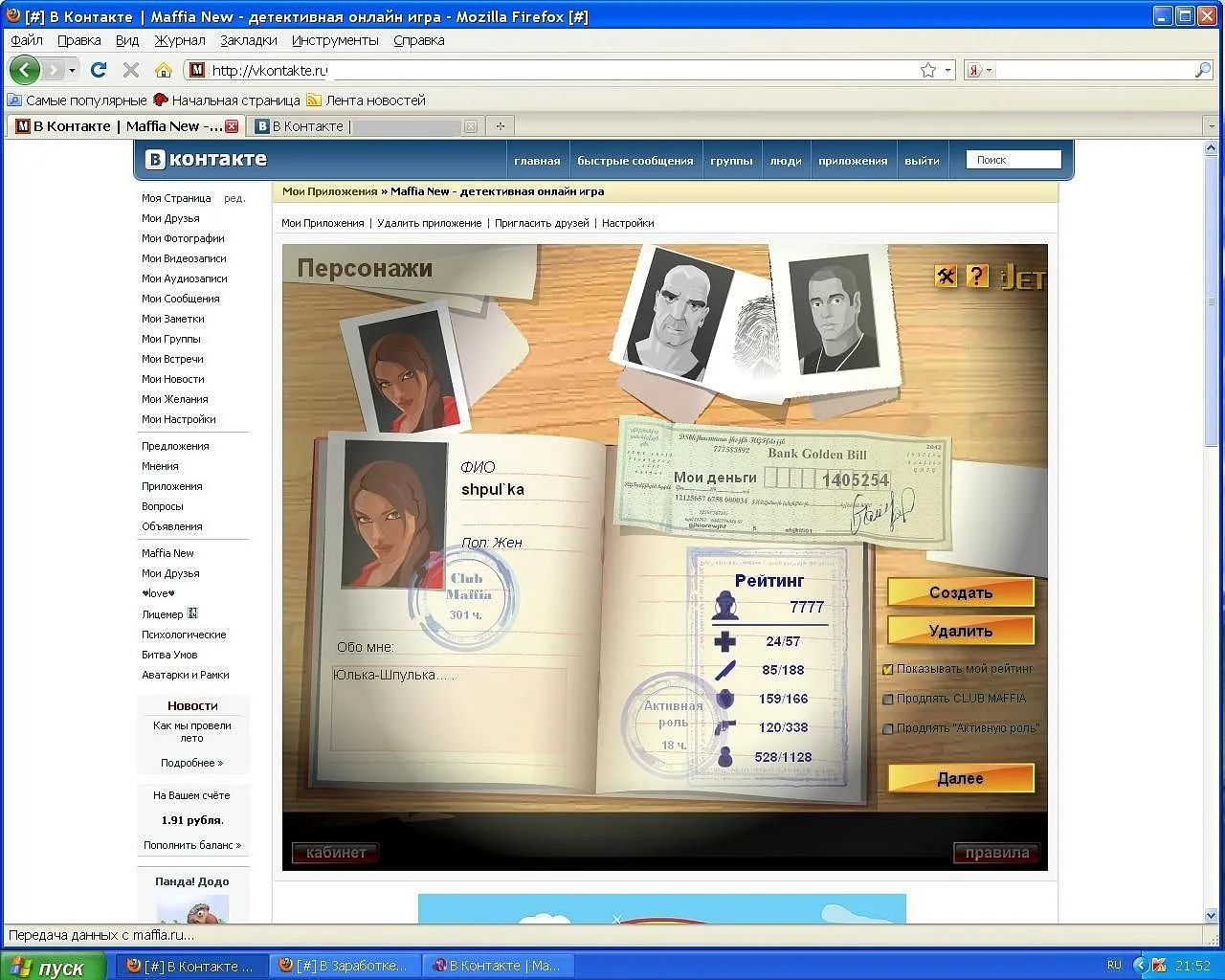Expand the address bar history dropdown
This screenshot has width=1225, height=980.
coord(947,70)
